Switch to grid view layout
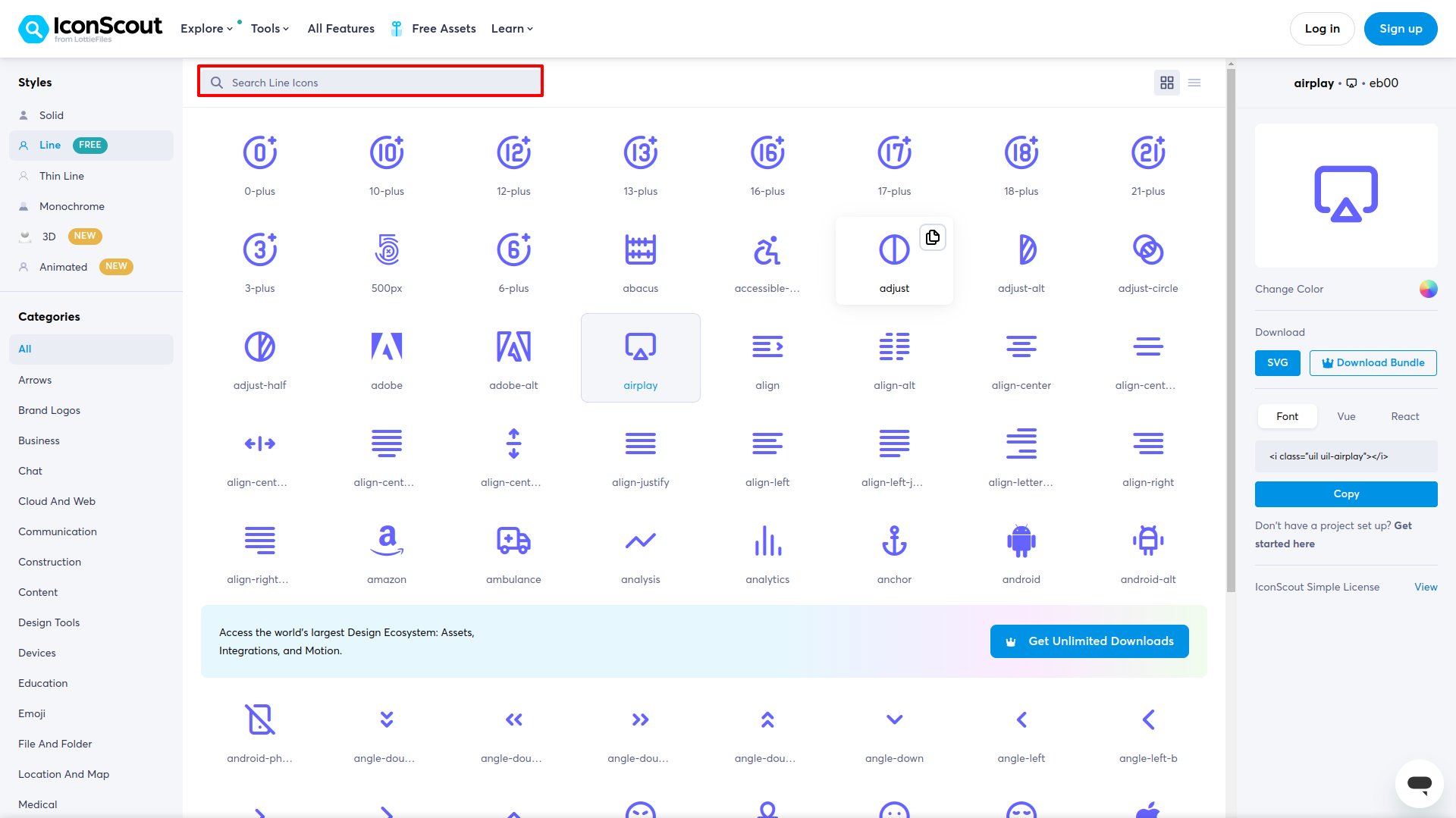The height and width of the screenshot is (818, 1456). coord(1167,83)
